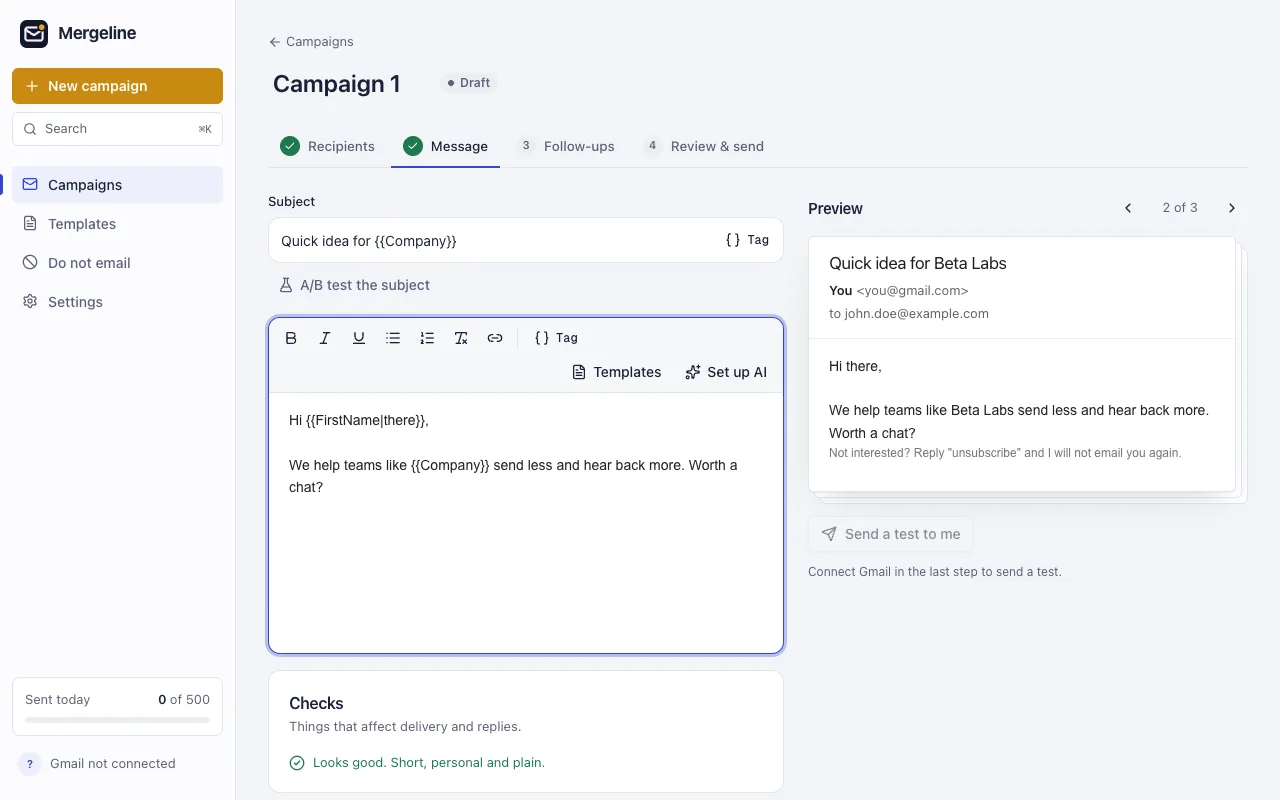Click A/B test the subject

point(354,285)
